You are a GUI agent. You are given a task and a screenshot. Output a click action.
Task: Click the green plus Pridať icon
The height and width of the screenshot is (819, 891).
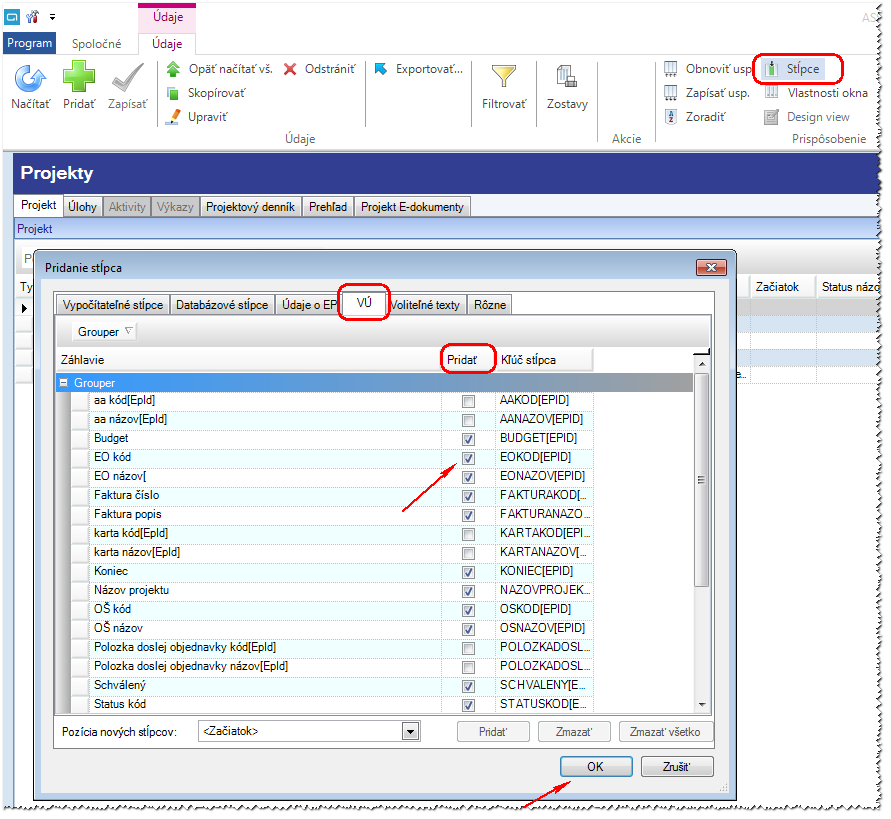pyautogui.click(x=78, y=77)
